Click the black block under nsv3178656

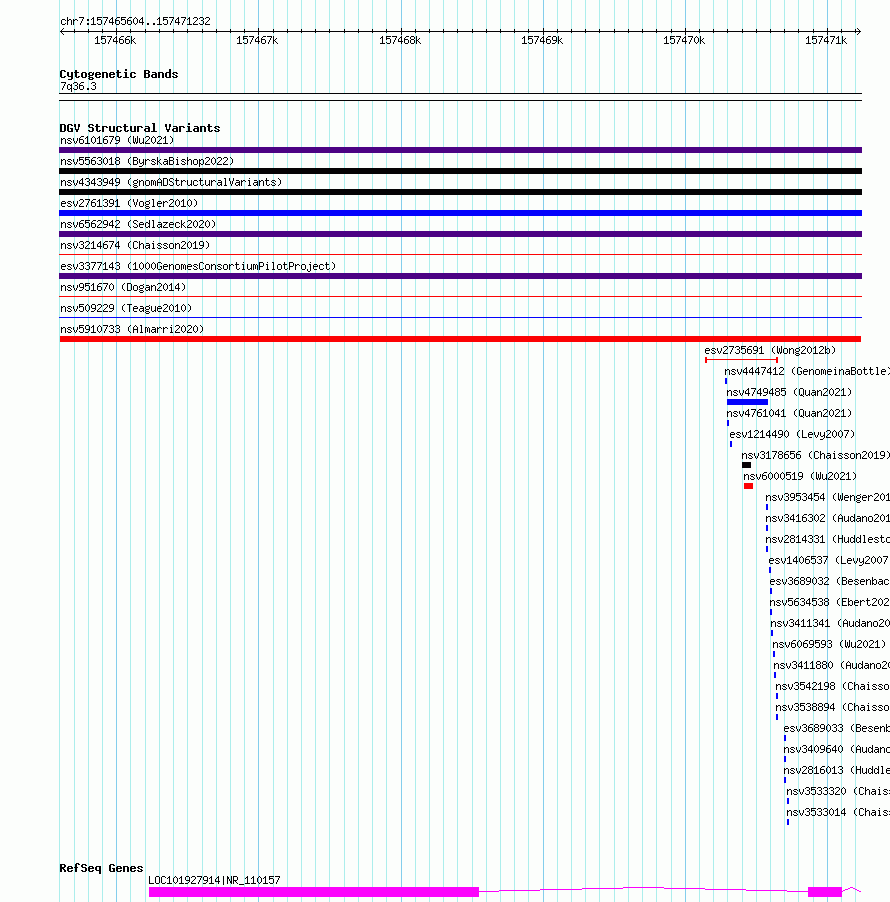click(746, 465)
